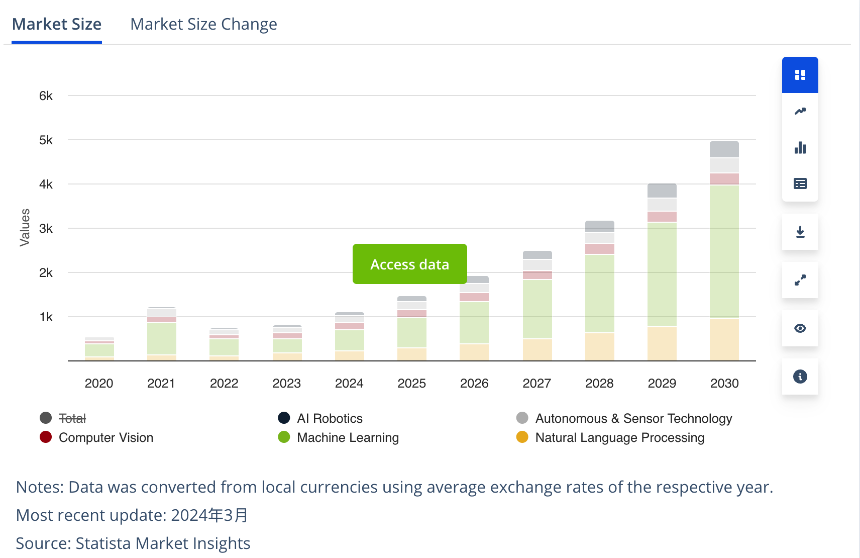Click the Machine Learning green legend dot
Image resolution: width=860 pixels, height=558 pixels.
[x=284, y=437]
